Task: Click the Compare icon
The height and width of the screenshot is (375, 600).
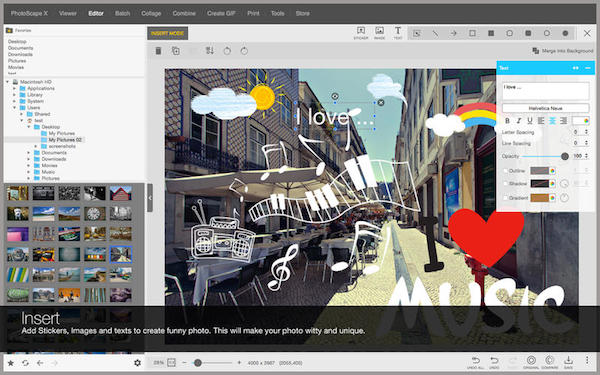Action: tap(550, 362)
